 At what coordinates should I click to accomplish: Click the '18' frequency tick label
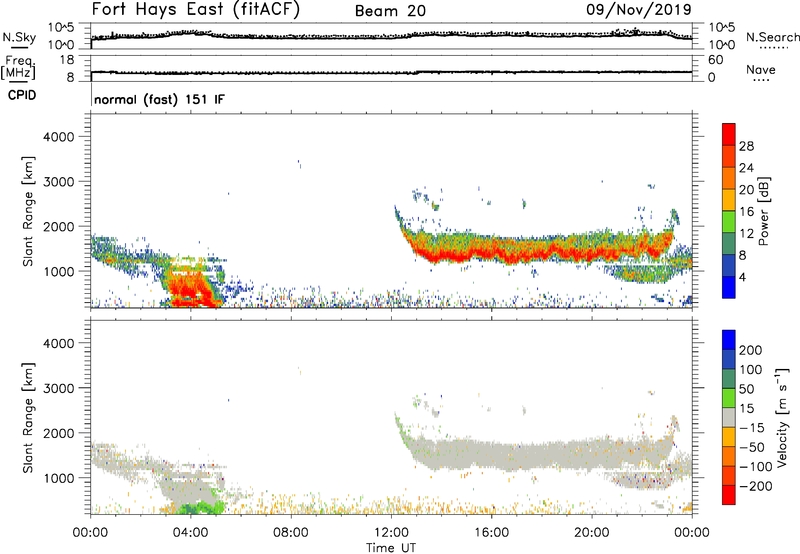(x=67, y=60)
